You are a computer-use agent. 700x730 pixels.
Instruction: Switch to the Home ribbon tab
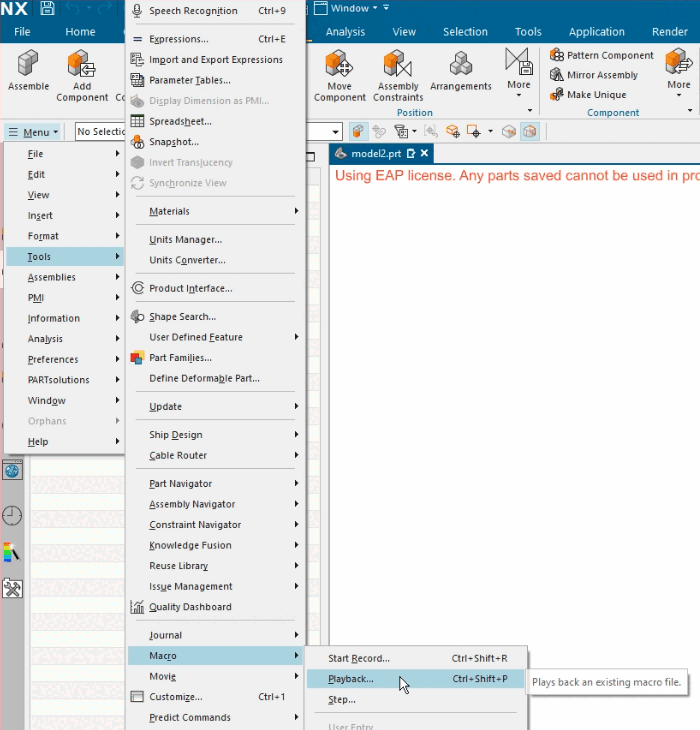[x=80, y=32]
